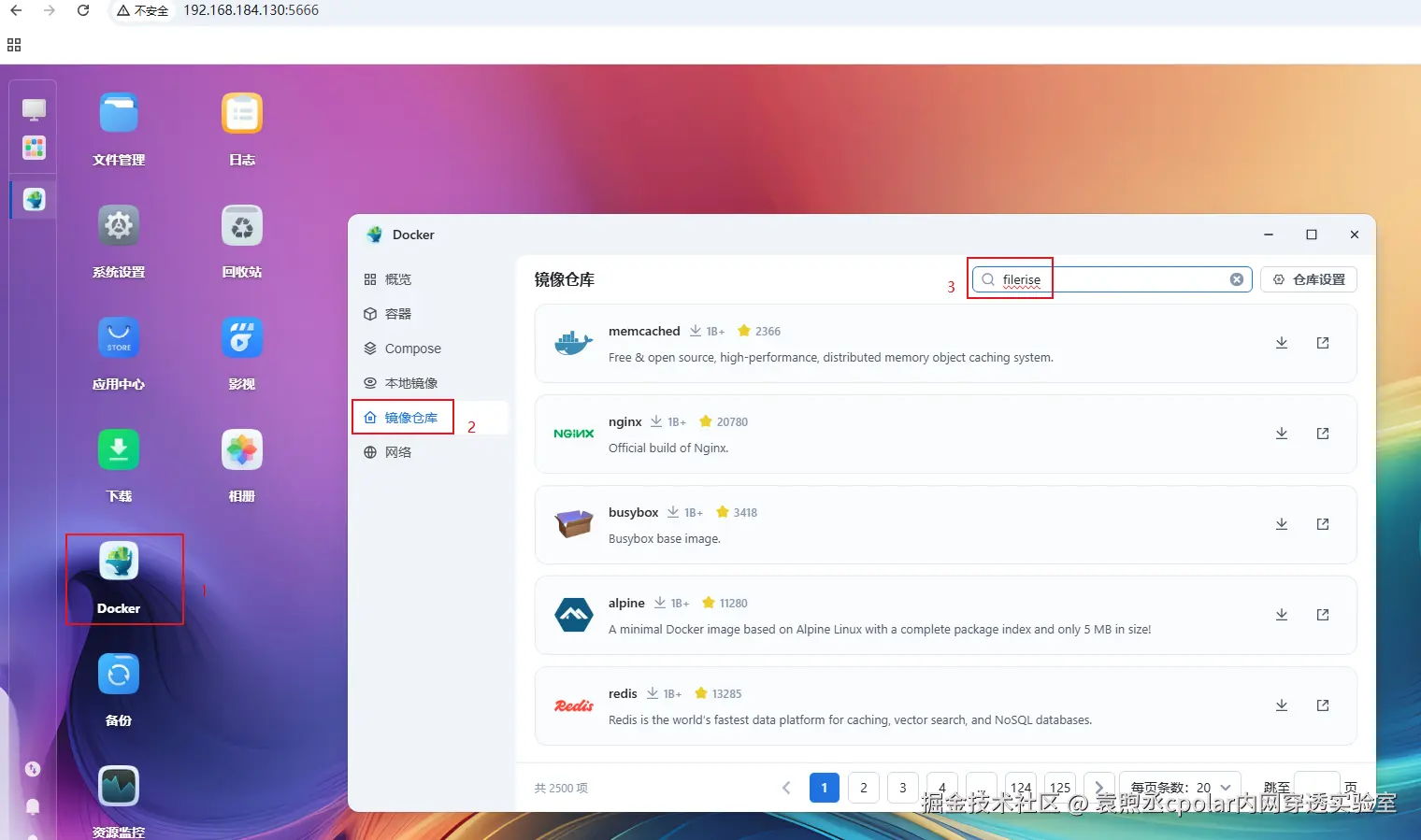Open 仓库设置 registry settings
This screenshot has height=840, width=1421.
(x=1309, y=279)
